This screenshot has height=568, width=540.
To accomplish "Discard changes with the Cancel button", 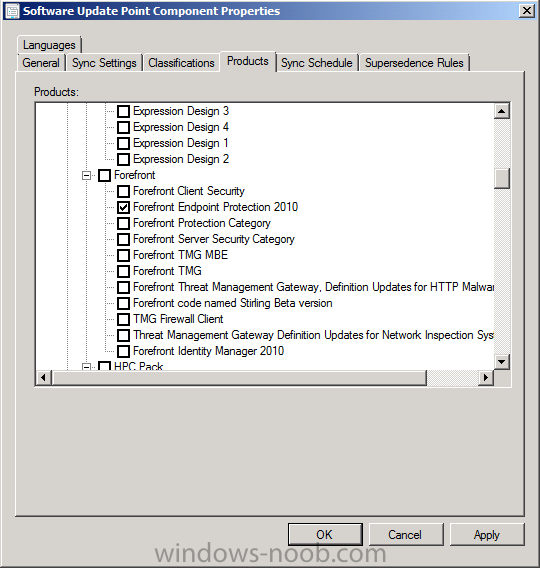I will click(406, 535).
